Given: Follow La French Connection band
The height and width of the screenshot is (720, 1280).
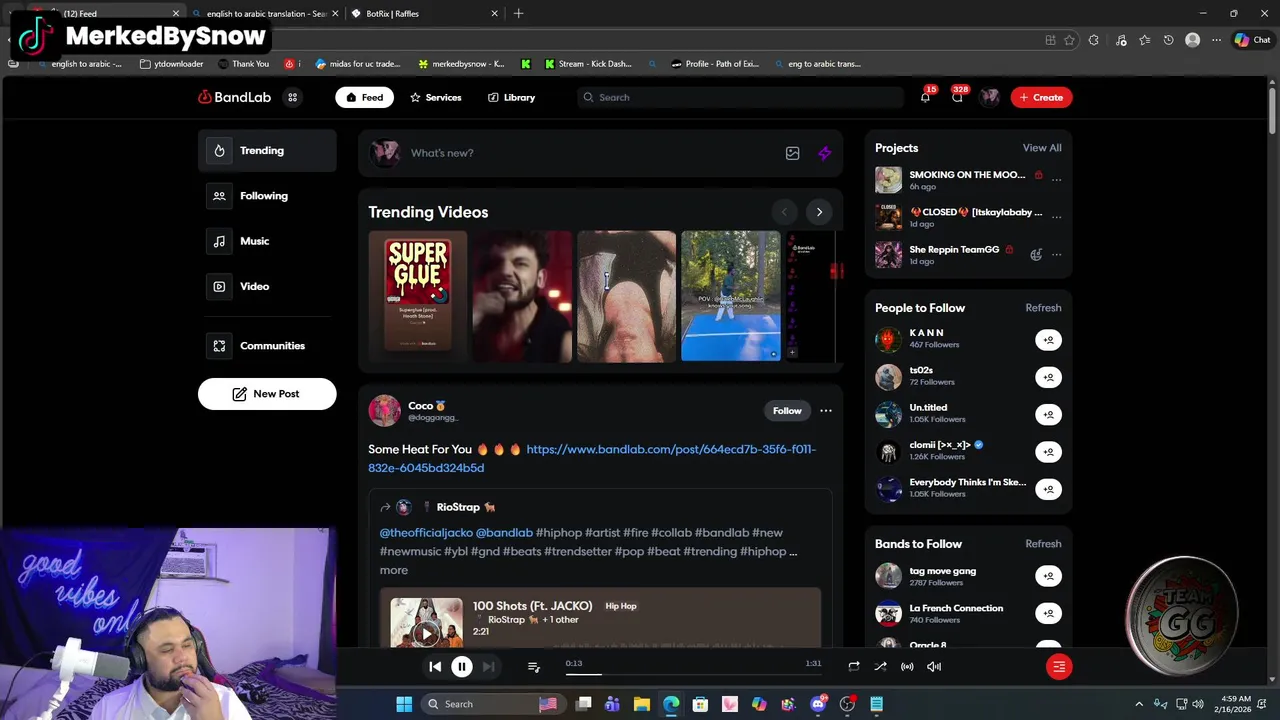Looking at the screenshot, I should [1048, 613].
